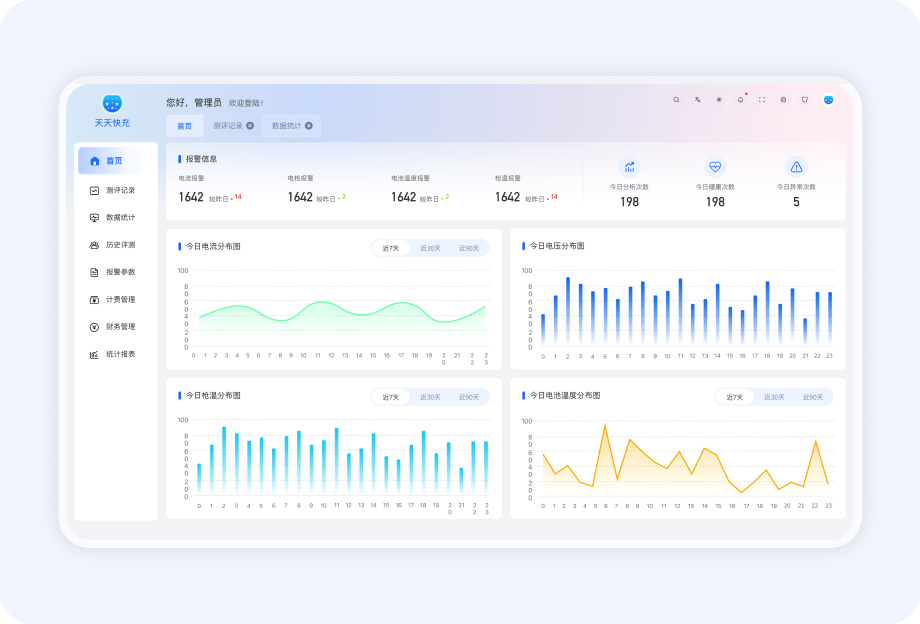
Task: Open the settings gear icon
Action: [783, 100]
